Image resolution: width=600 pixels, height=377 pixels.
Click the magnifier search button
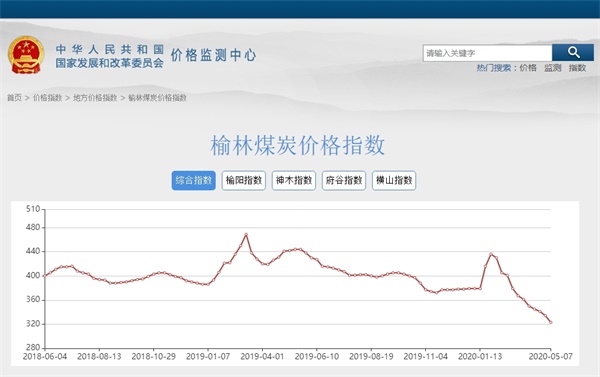click(573, 53)
